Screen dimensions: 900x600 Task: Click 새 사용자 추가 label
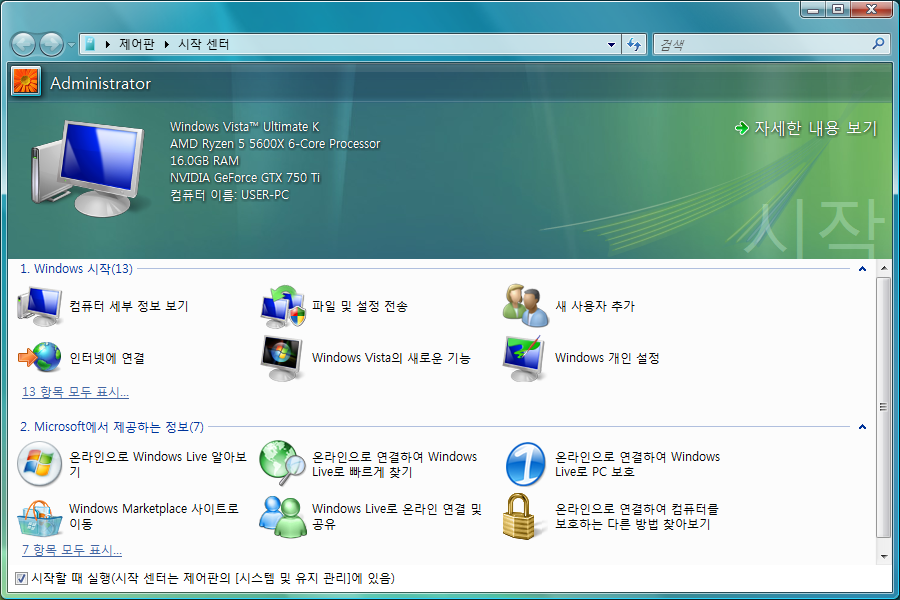[x=595, y=306]
